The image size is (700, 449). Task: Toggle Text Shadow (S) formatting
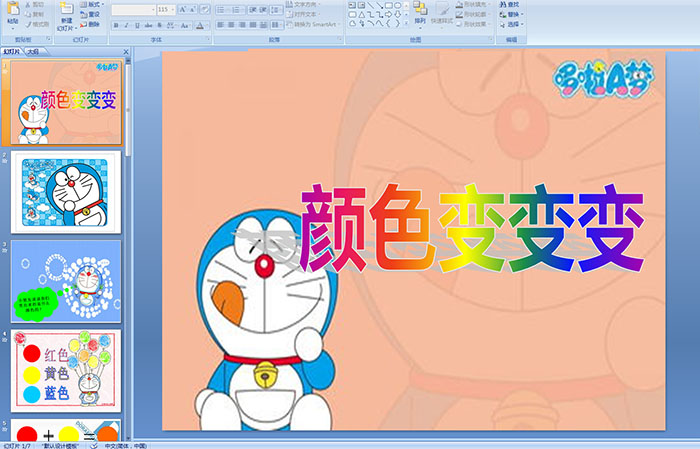point(160,25)
